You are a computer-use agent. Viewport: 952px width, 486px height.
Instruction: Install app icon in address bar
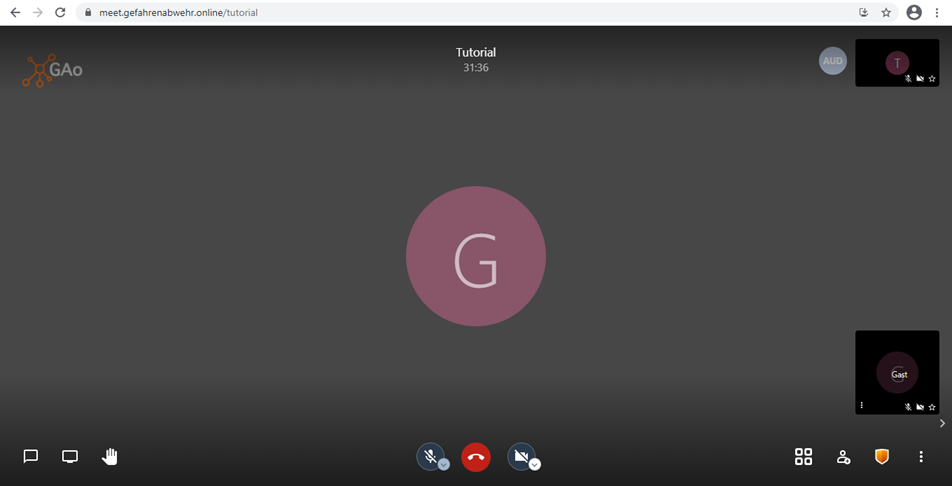863,12
